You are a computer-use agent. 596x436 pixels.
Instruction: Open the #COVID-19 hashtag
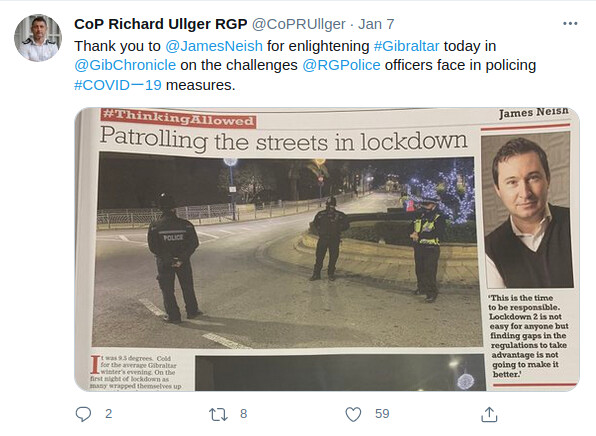pyautogui.click(x=118, y=85)
